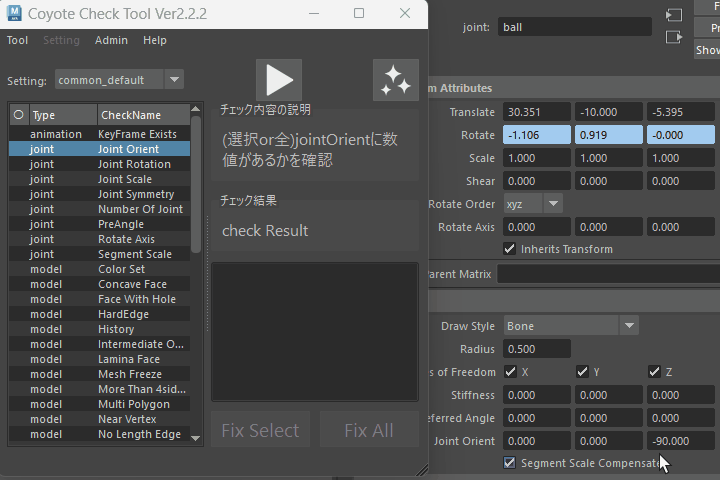The image size is (720, 480).
Task: Click the input connection arrow icon
Action: point(674,16)
